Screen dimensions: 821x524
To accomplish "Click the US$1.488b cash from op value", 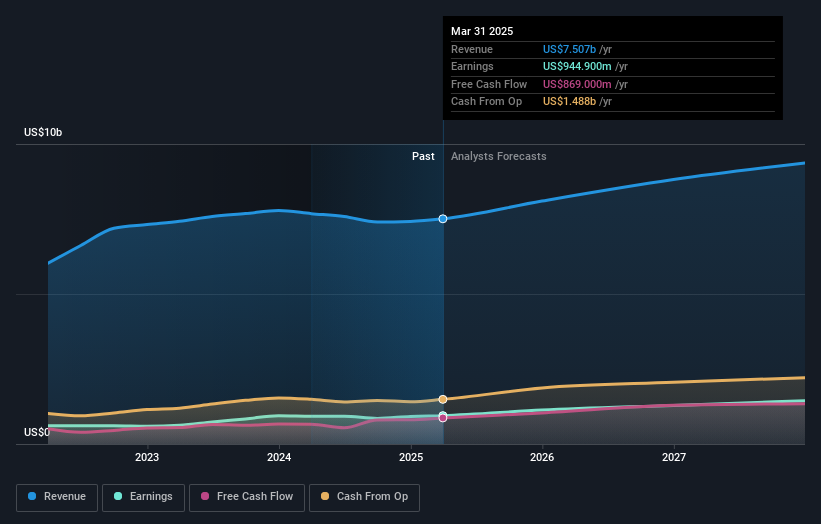I will coord(569,102).
